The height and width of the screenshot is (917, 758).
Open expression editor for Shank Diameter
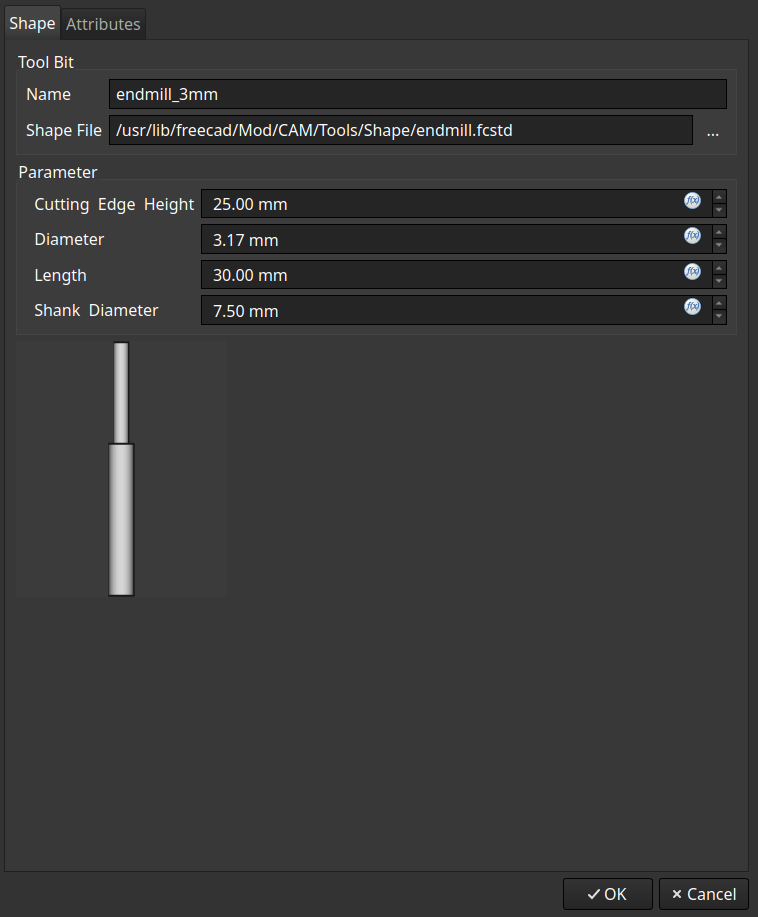[x=692, y=306]
